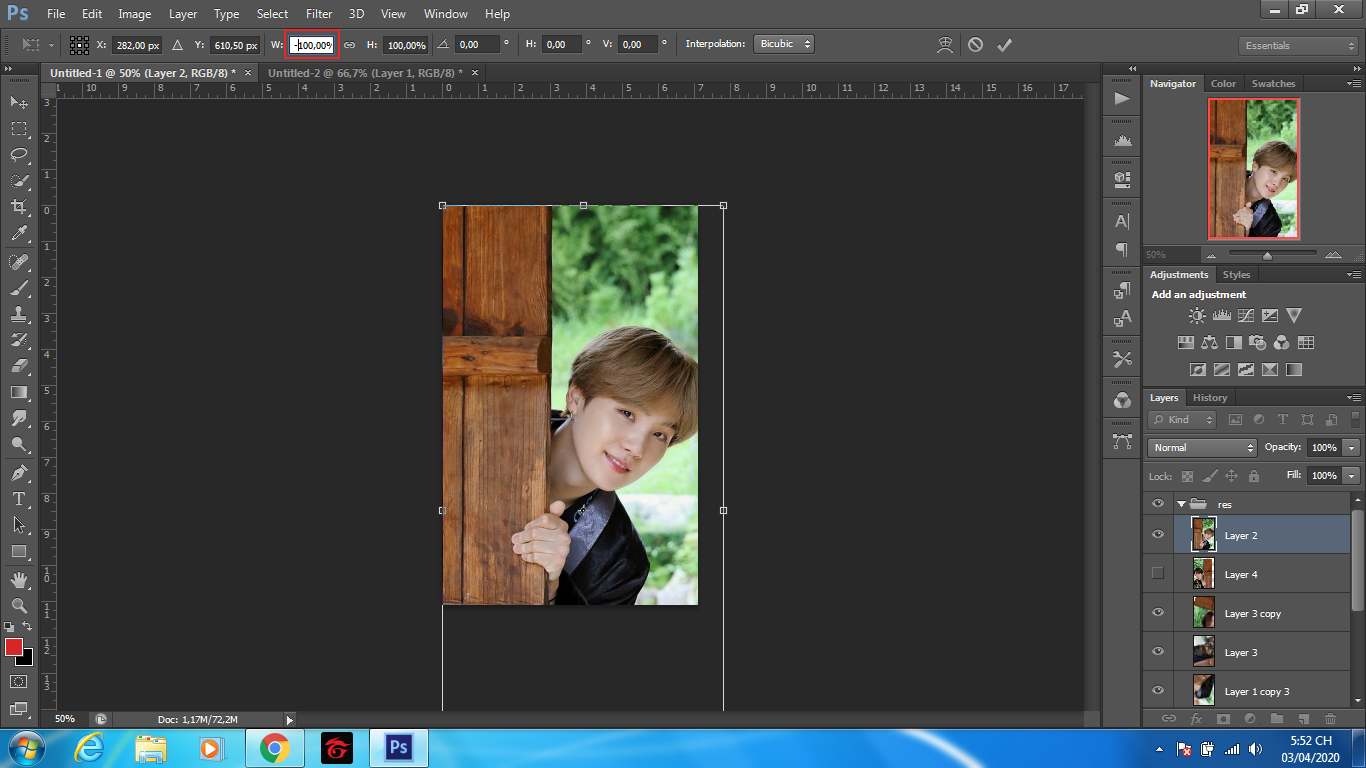Screen dimensions: 1366x768
Task: Switch to the History panel tab
Action: (x=1209, y=398)
